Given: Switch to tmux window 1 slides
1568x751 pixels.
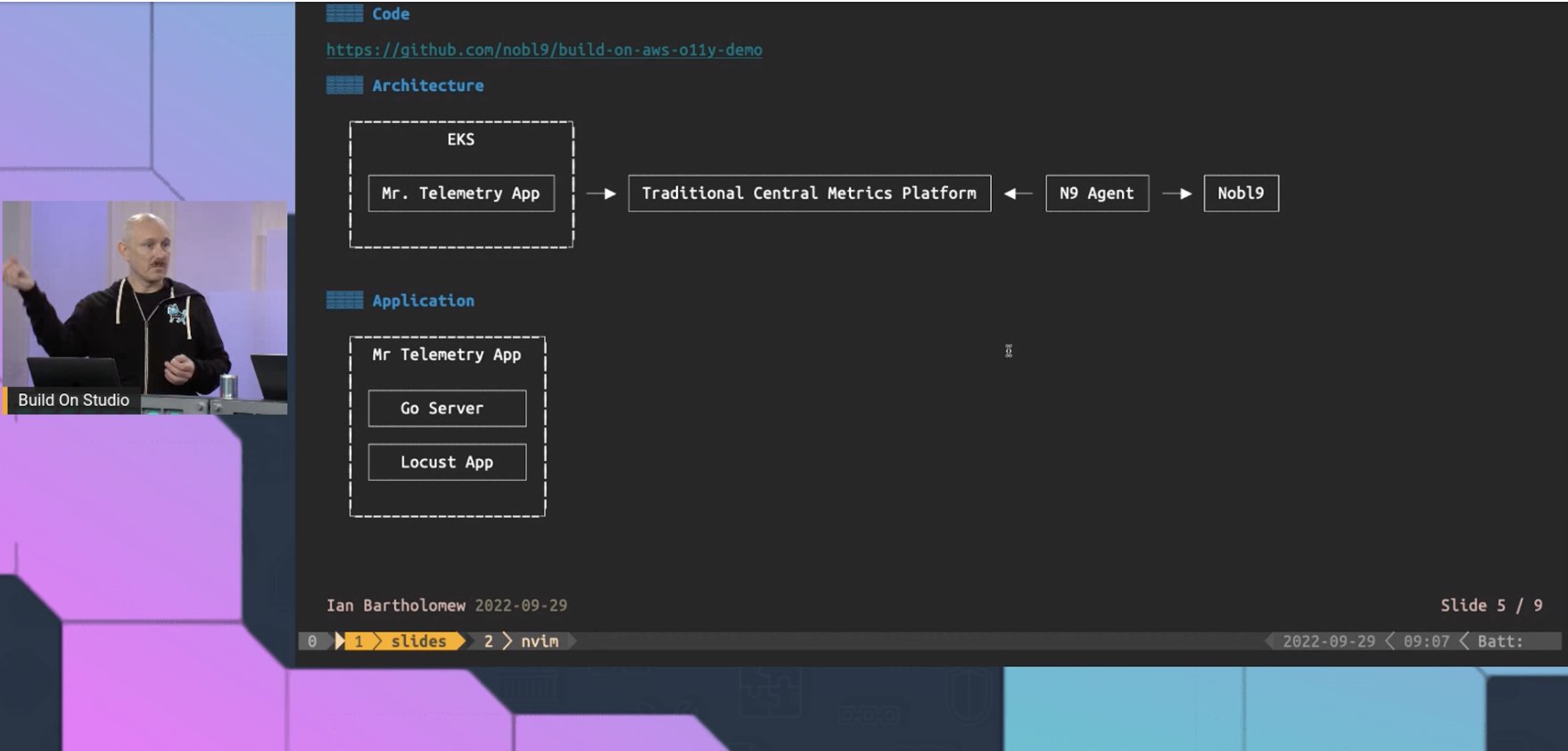Looking at the screenshot, I should pyautogui.click(x=401, y=641).
